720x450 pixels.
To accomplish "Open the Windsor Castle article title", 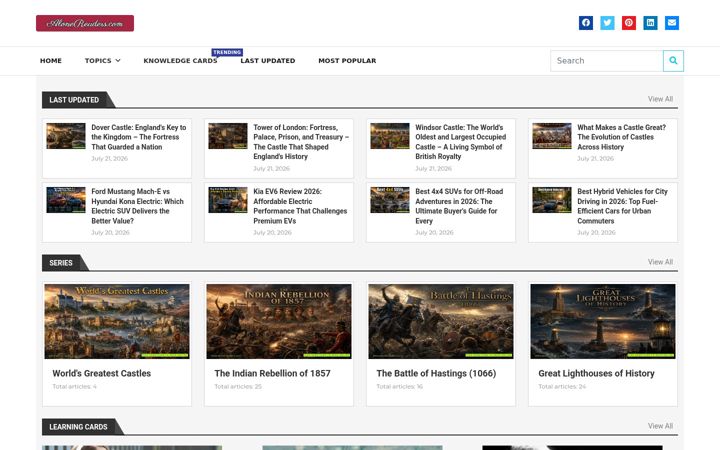I will tap(461, 142).
